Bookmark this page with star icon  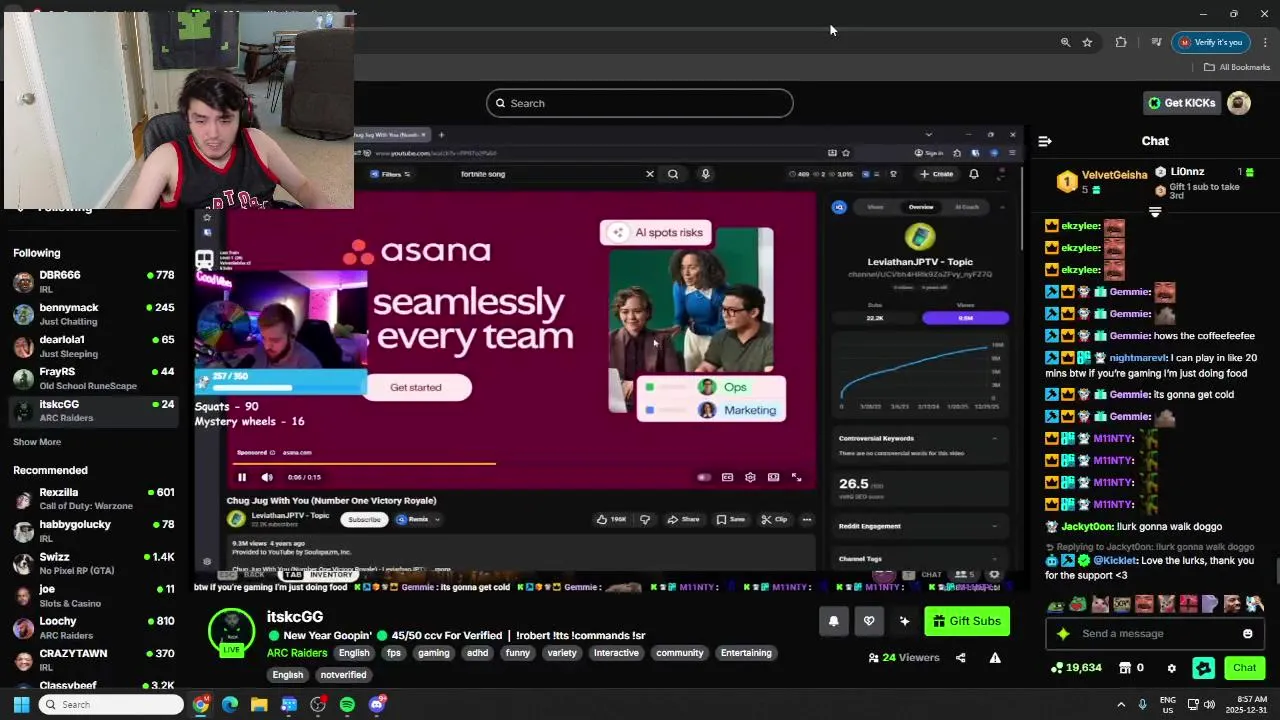point(1087,42)
